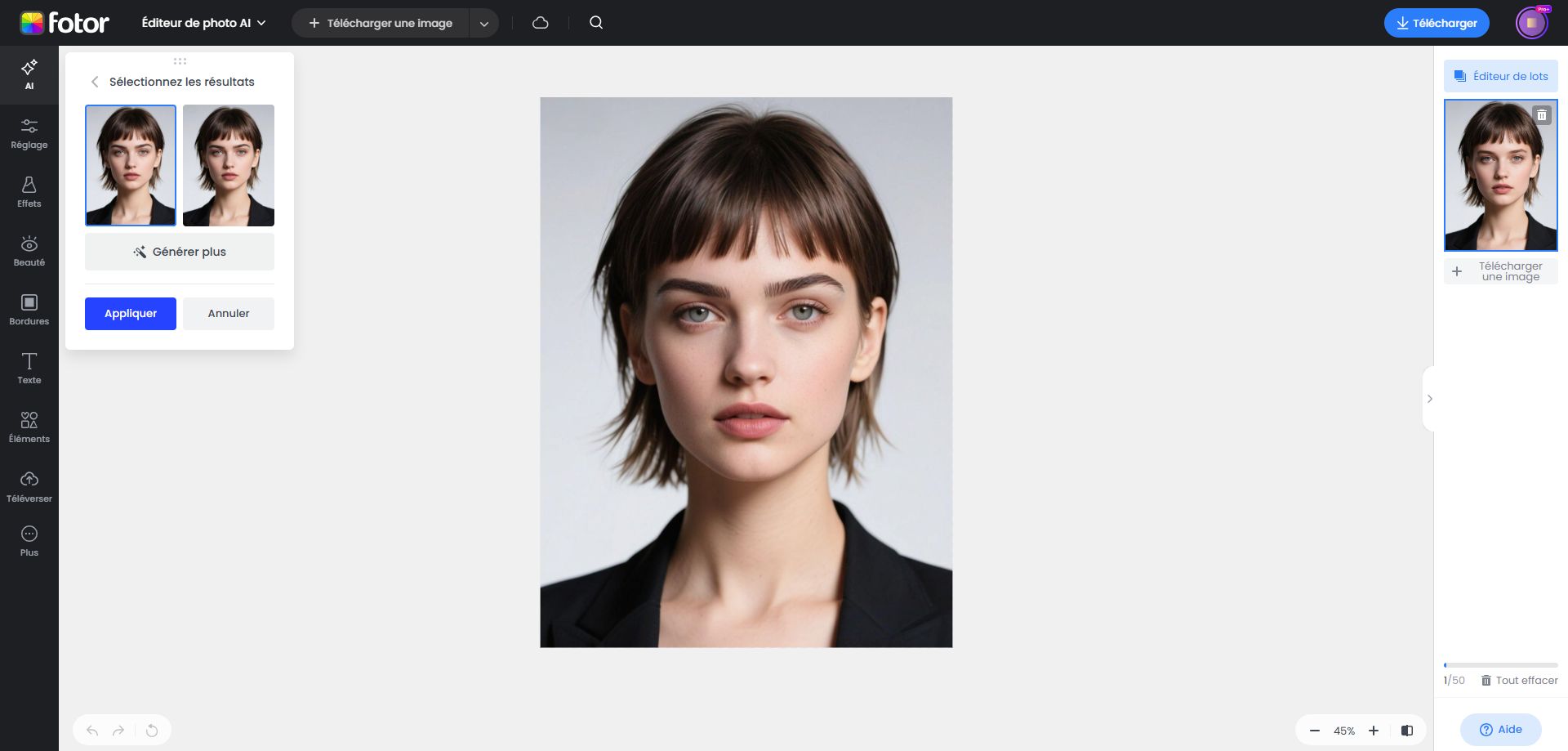Open the Beauté retouch tools
Viewport: 1568px width, 751px height.
tap(29, 251)
